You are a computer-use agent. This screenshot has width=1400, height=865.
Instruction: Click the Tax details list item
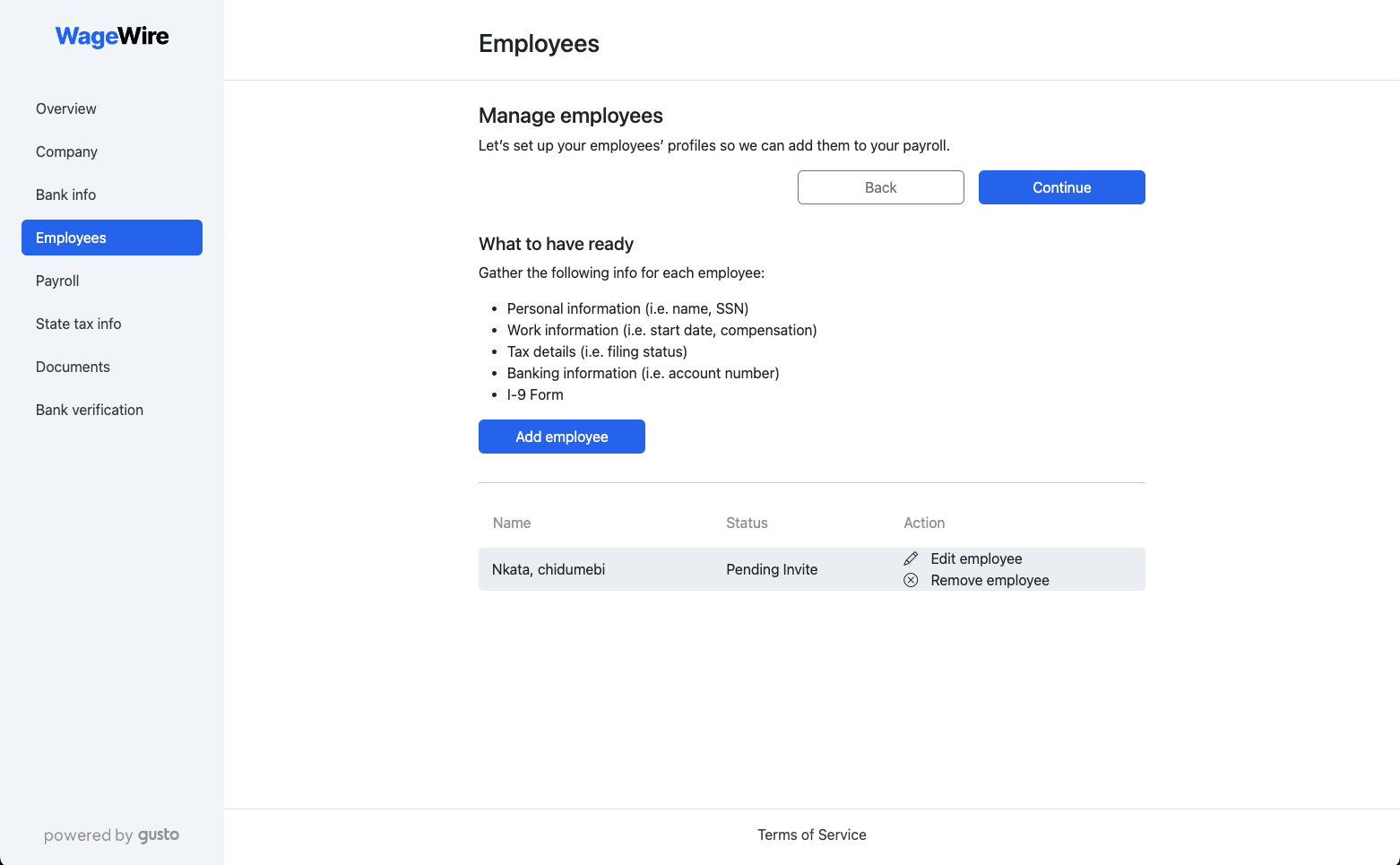pyautogui.click(x=597, y=351)
